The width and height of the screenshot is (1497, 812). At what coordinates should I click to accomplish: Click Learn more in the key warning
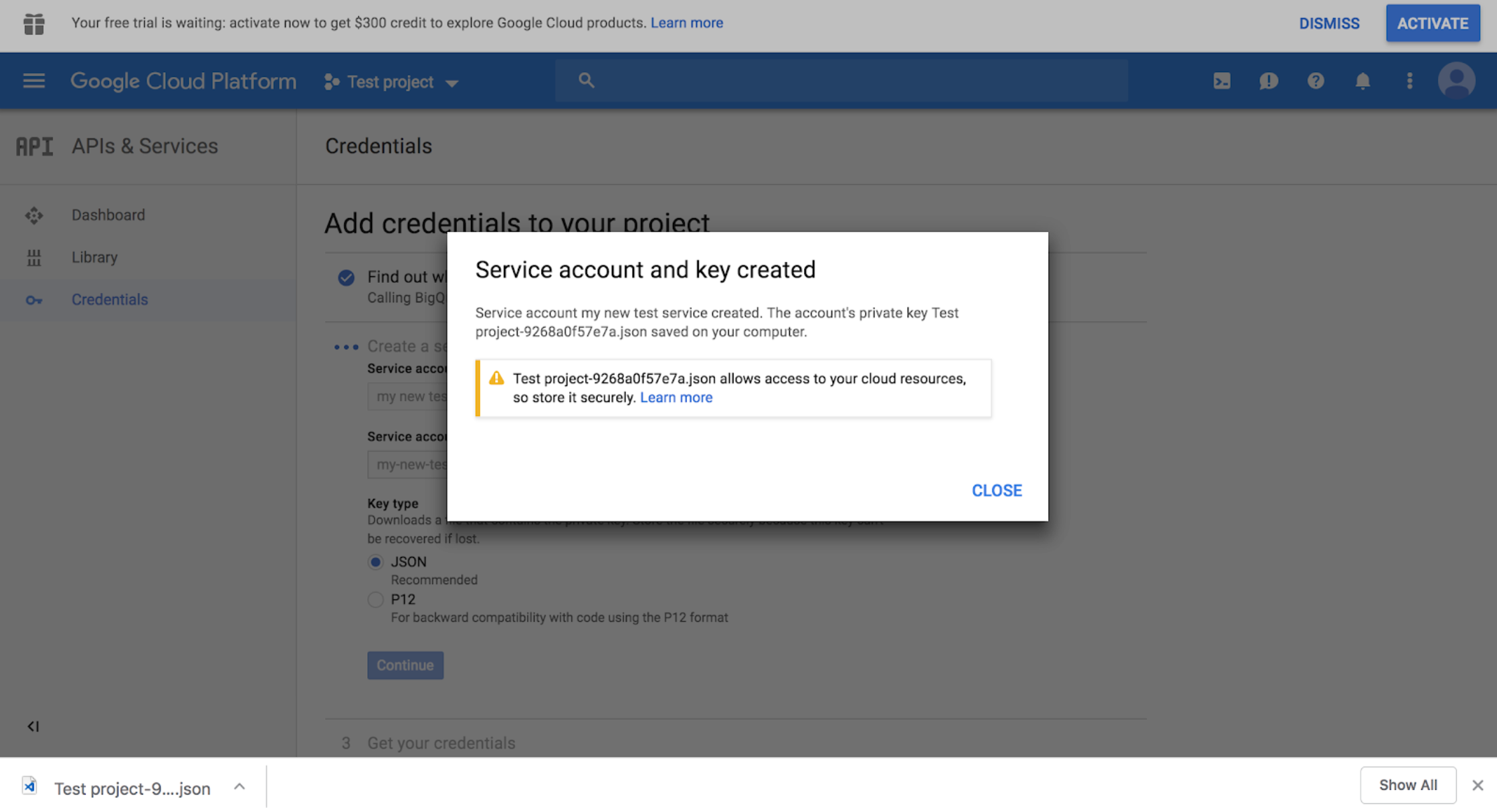pyautogui.click(x=676, y=397)
